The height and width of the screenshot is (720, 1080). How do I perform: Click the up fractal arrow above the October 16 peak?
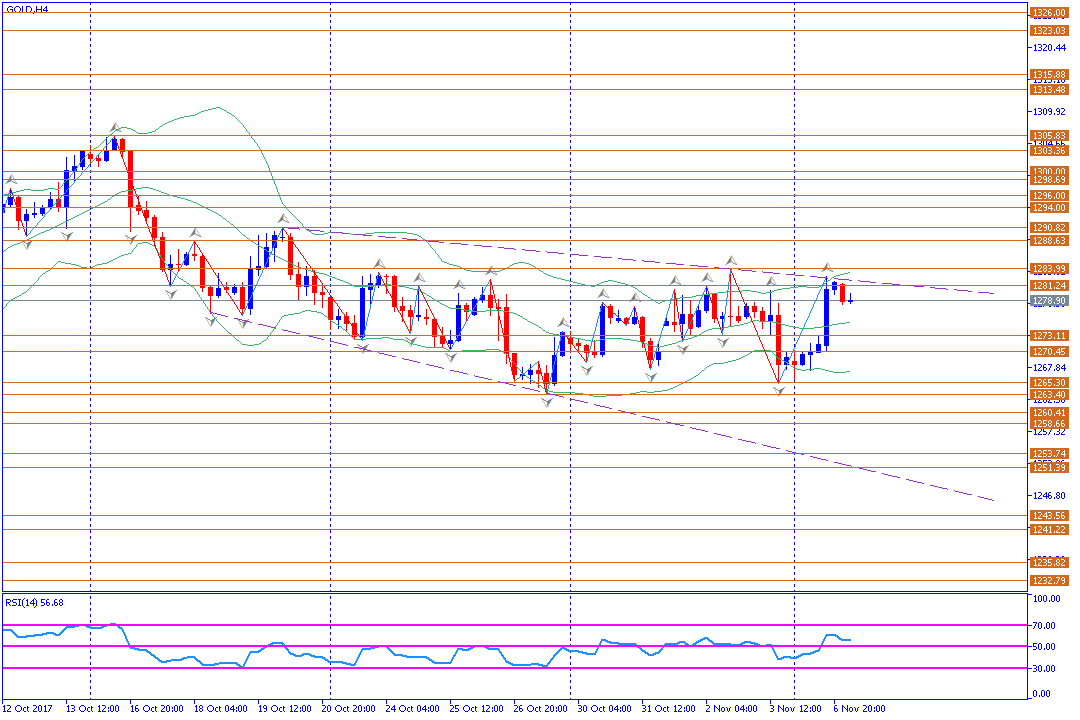(x=115, y=127)
